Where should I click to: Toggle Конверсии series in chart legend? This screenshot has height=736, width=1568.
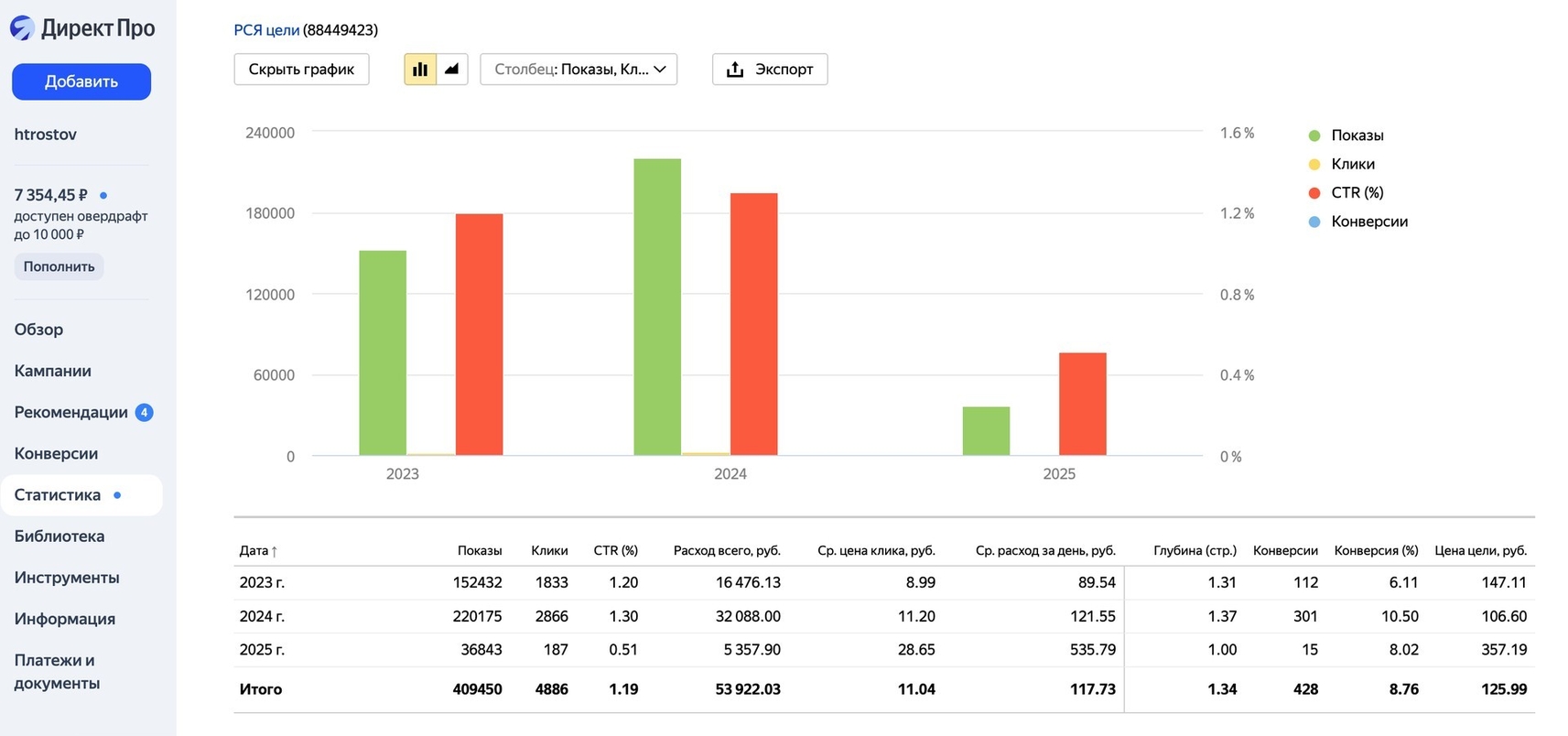click(x=1368, y=222)
